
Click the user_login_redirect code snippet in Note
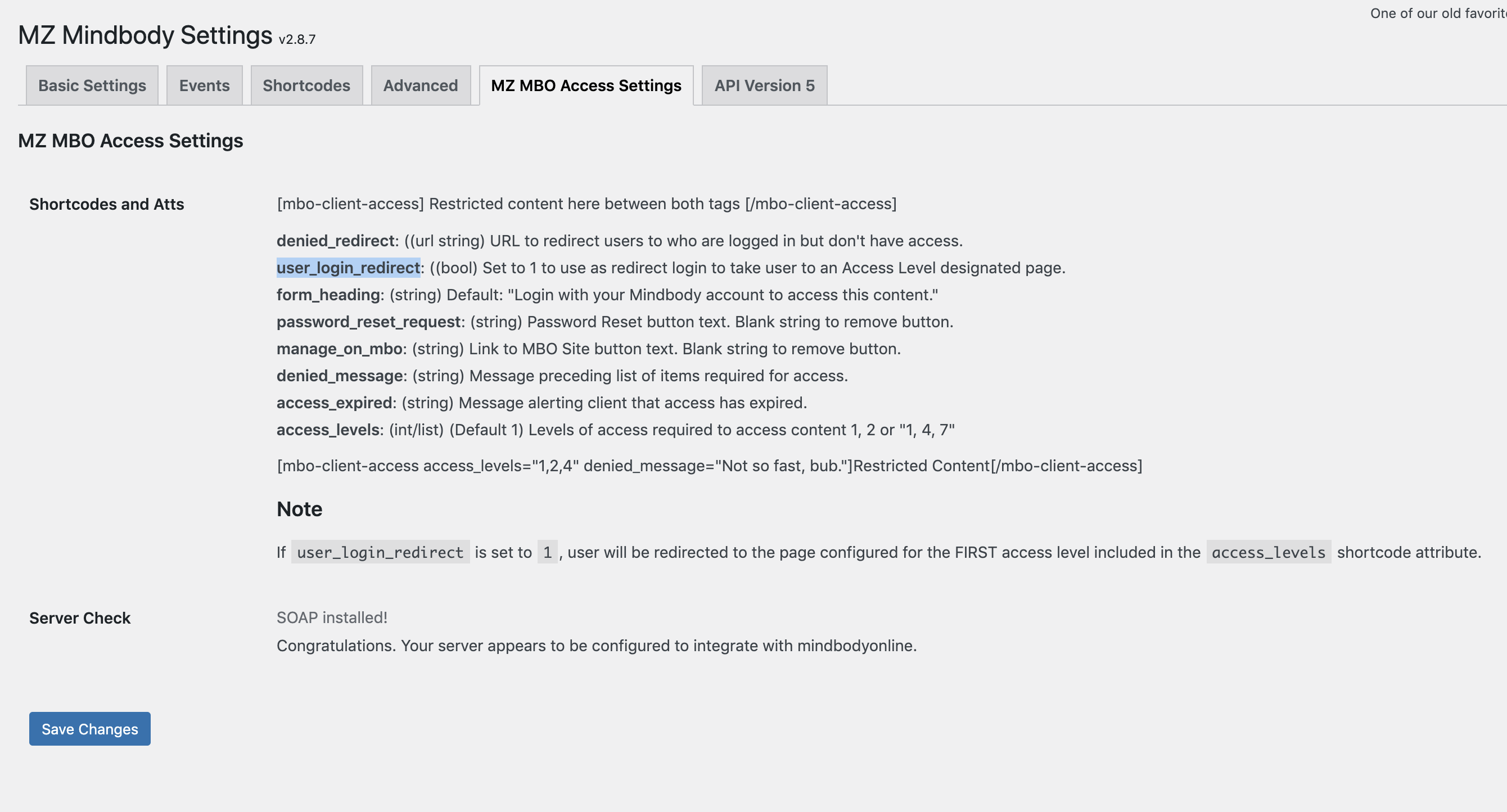[x=380, y=552]
